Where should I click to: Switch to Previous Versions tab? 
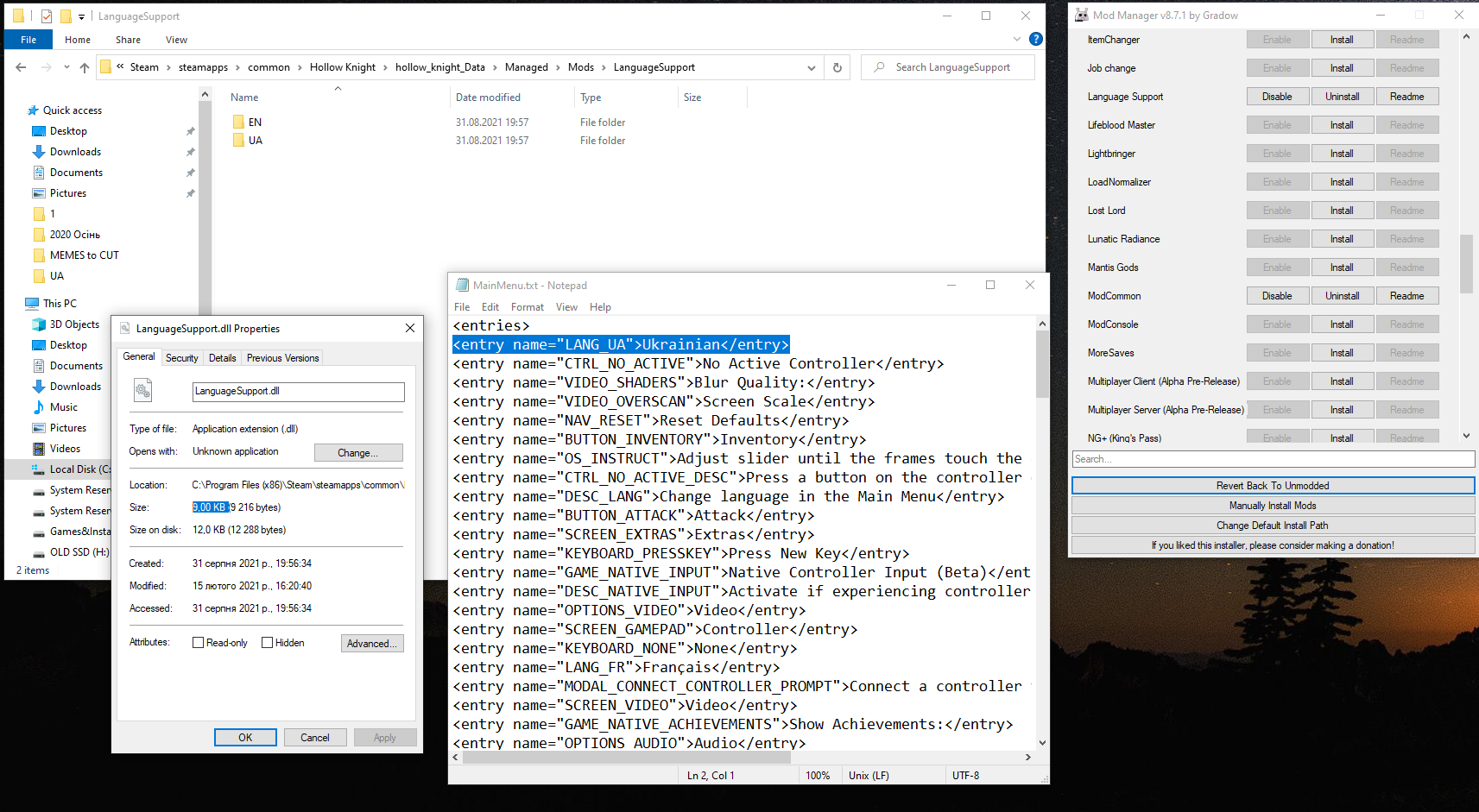click(282, 358)
